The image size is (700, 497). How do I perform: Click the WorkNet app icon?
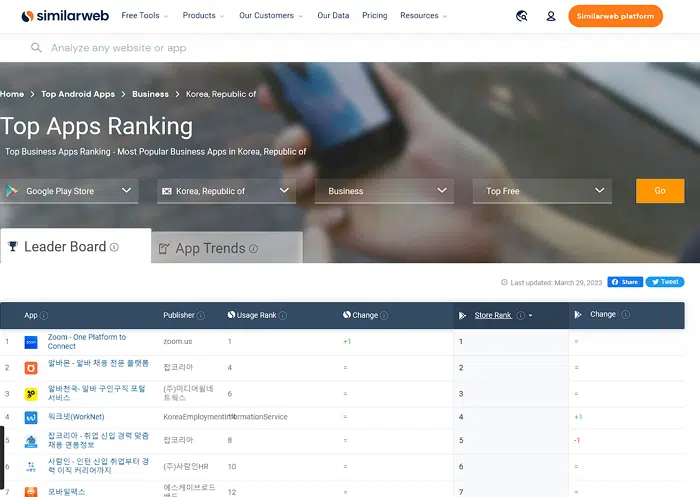pos(31,418)
